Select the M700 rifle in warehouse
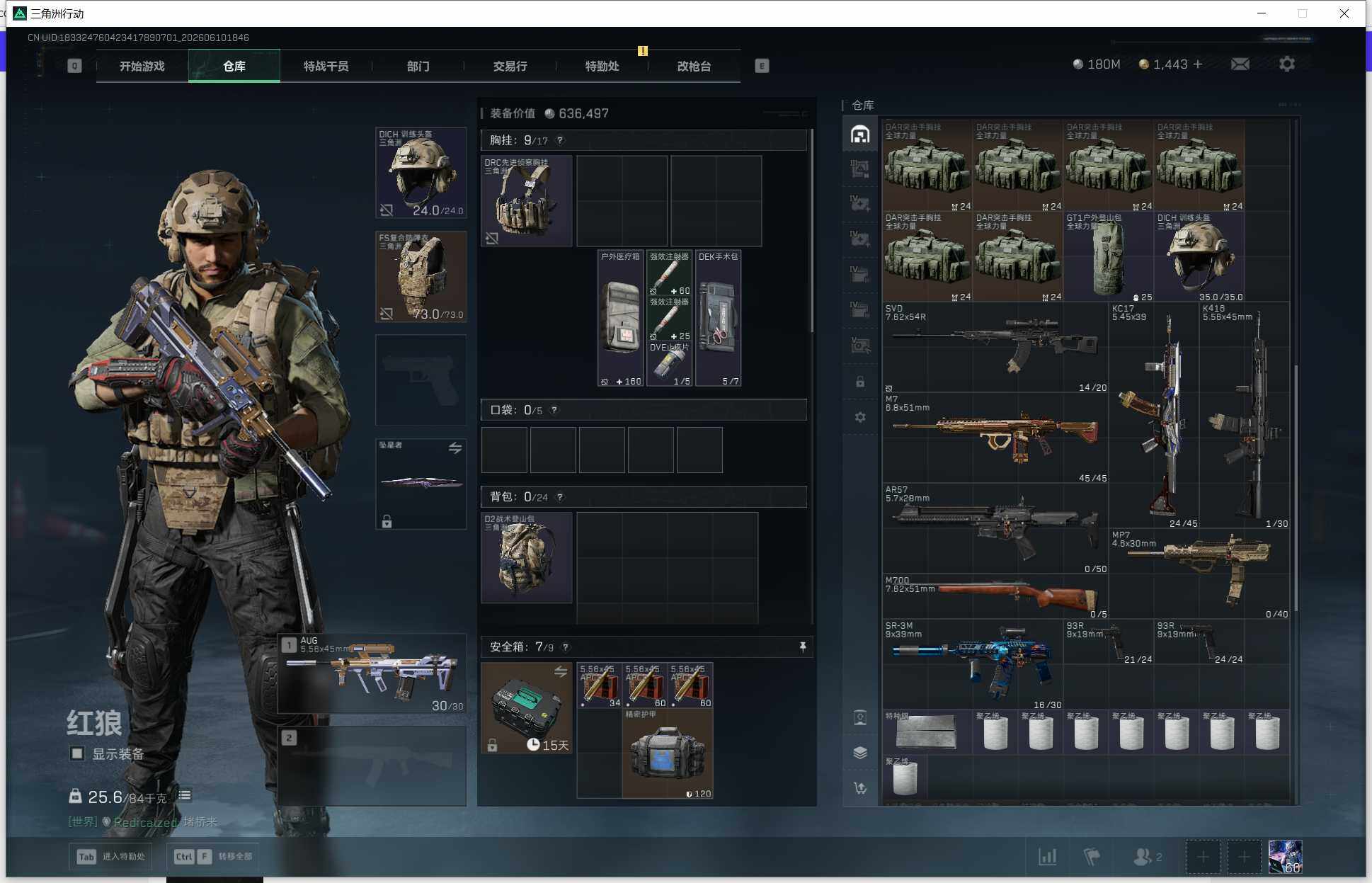Viewport: 1372px width, 883px height. (x=995, y=597)
